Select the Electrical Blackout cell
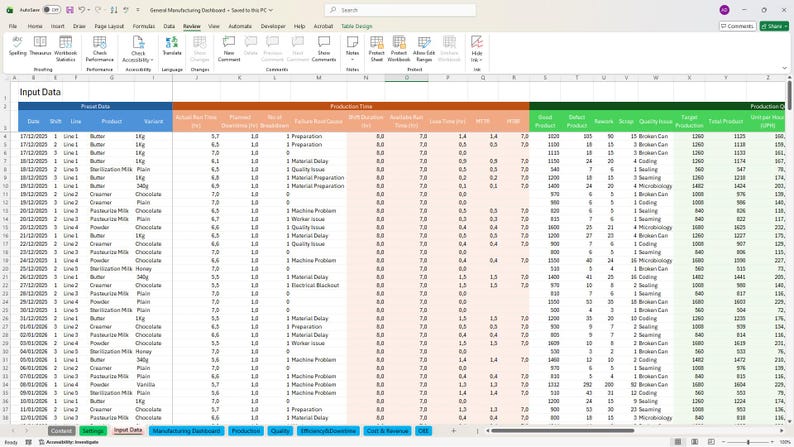794x447 pixels. [x=319, y=285]
